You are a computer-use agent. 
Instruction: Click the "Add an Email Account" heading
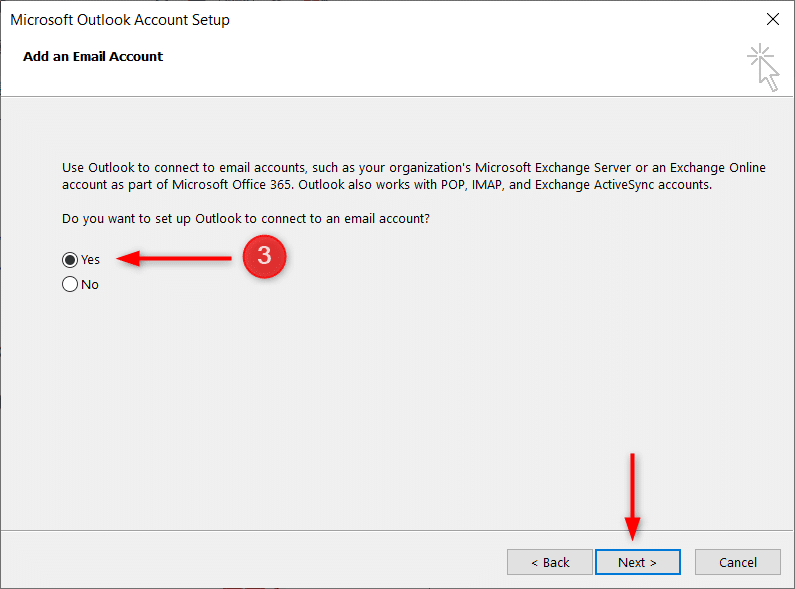[93, 56]
